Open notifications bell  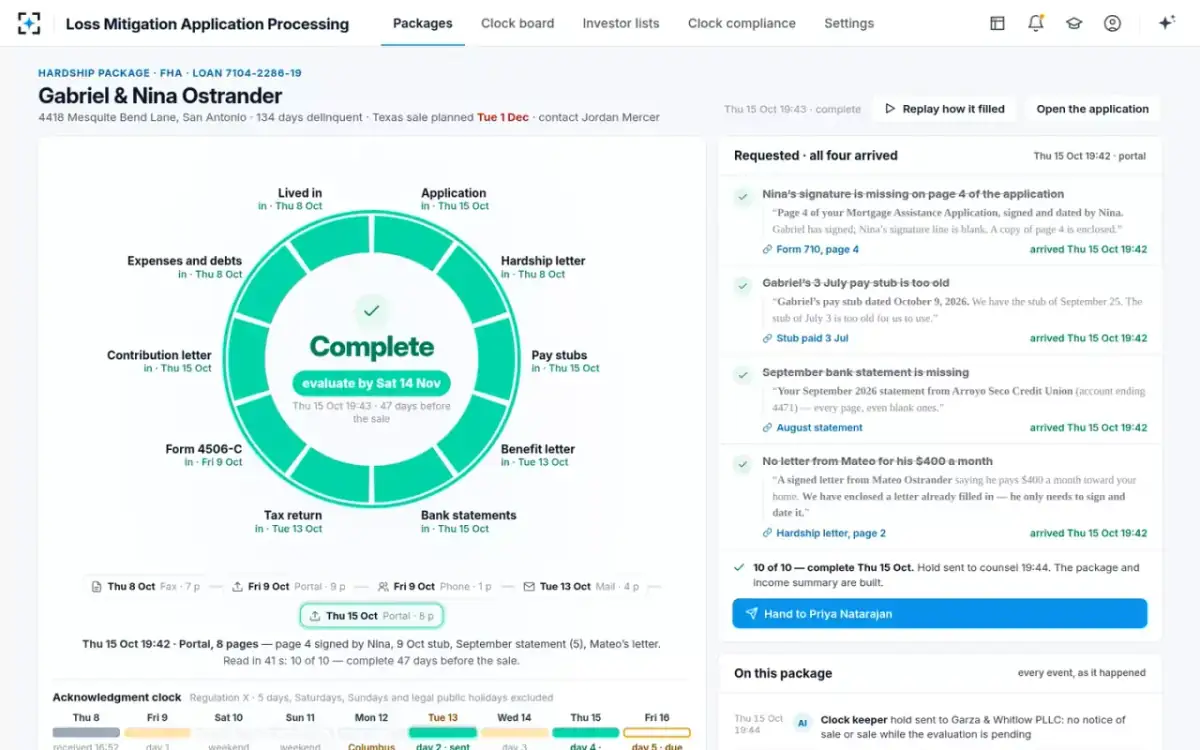pyautogui.click(x=1036, y=23)
